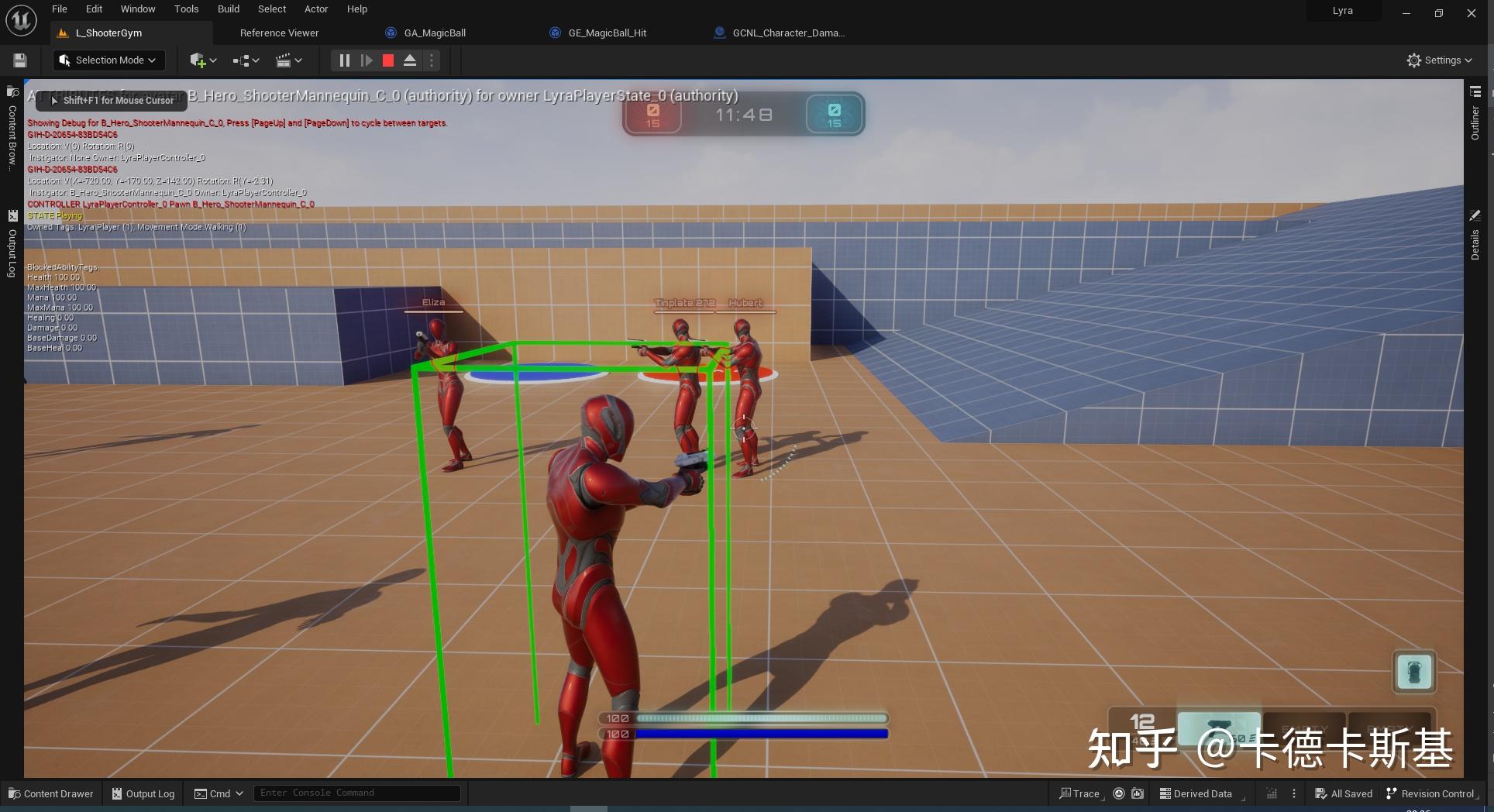This screenshot has height=812, width=1494.
Task: Click the crosshair reticle in viewport
Action: coord(744,428)
